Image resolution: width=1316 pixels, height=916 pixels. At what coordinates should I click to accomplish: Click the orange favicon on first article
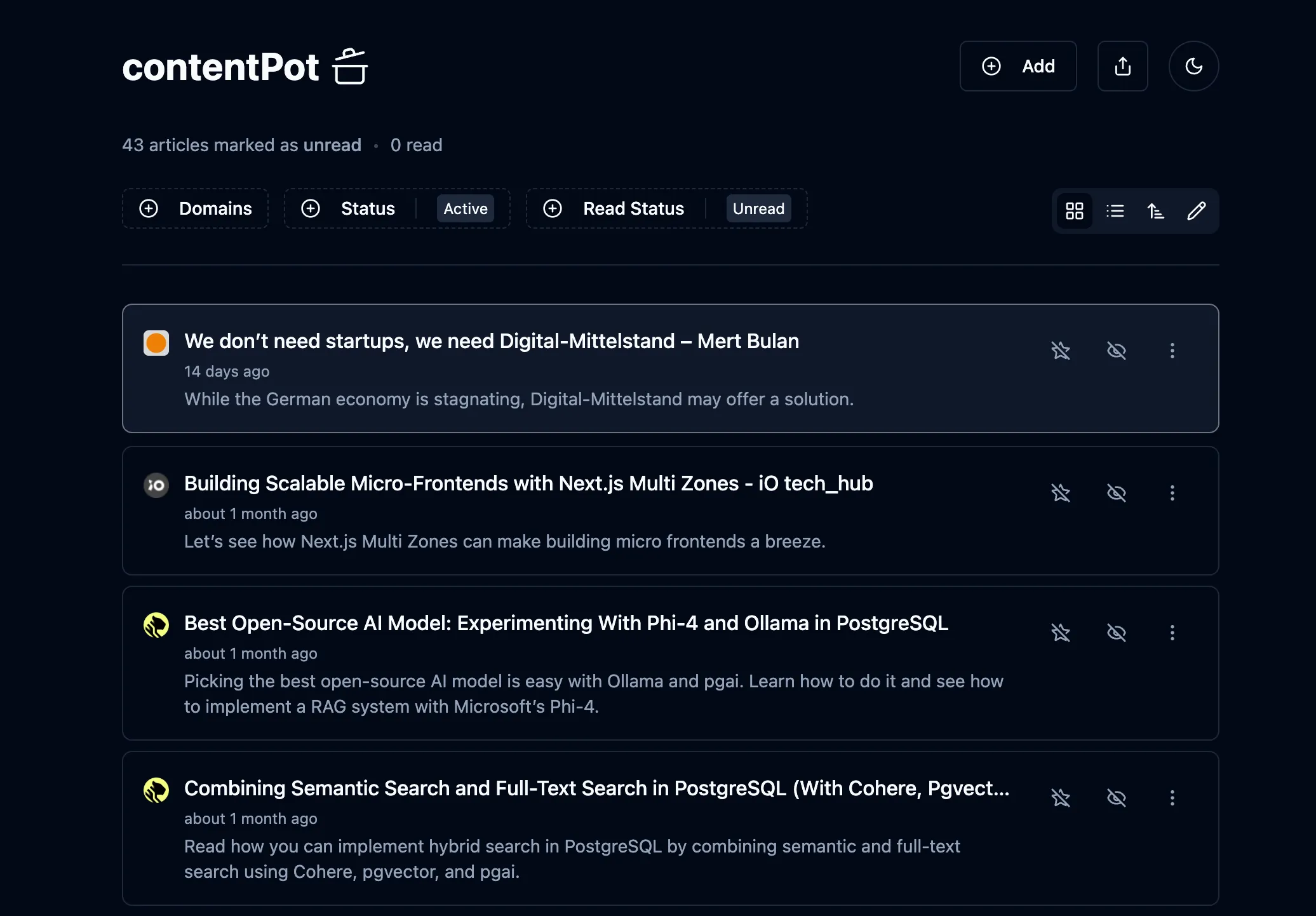(x=156, y=342)
